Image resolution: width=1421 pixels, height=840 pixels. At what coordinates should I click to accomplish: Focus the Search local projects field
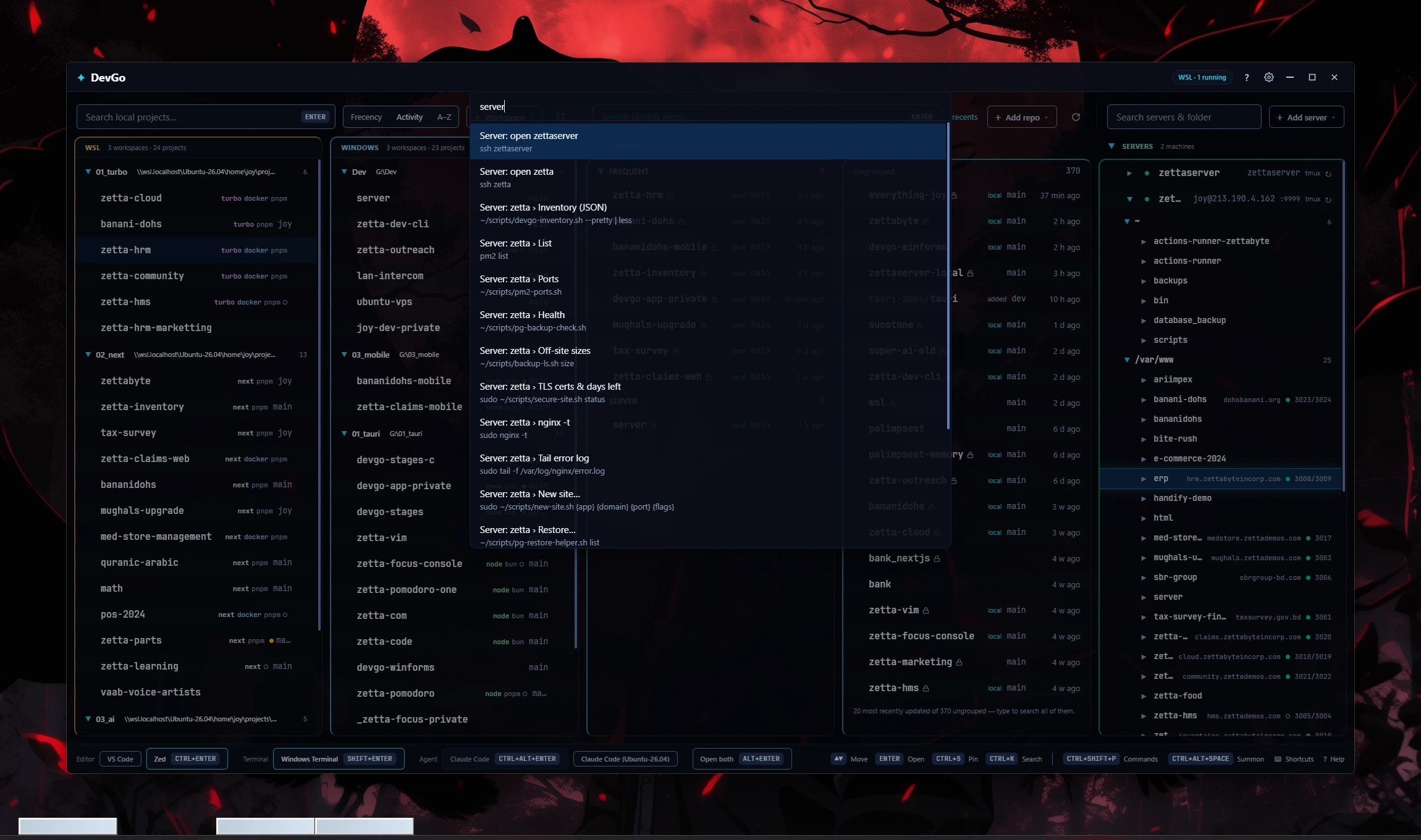pos(205,117)
